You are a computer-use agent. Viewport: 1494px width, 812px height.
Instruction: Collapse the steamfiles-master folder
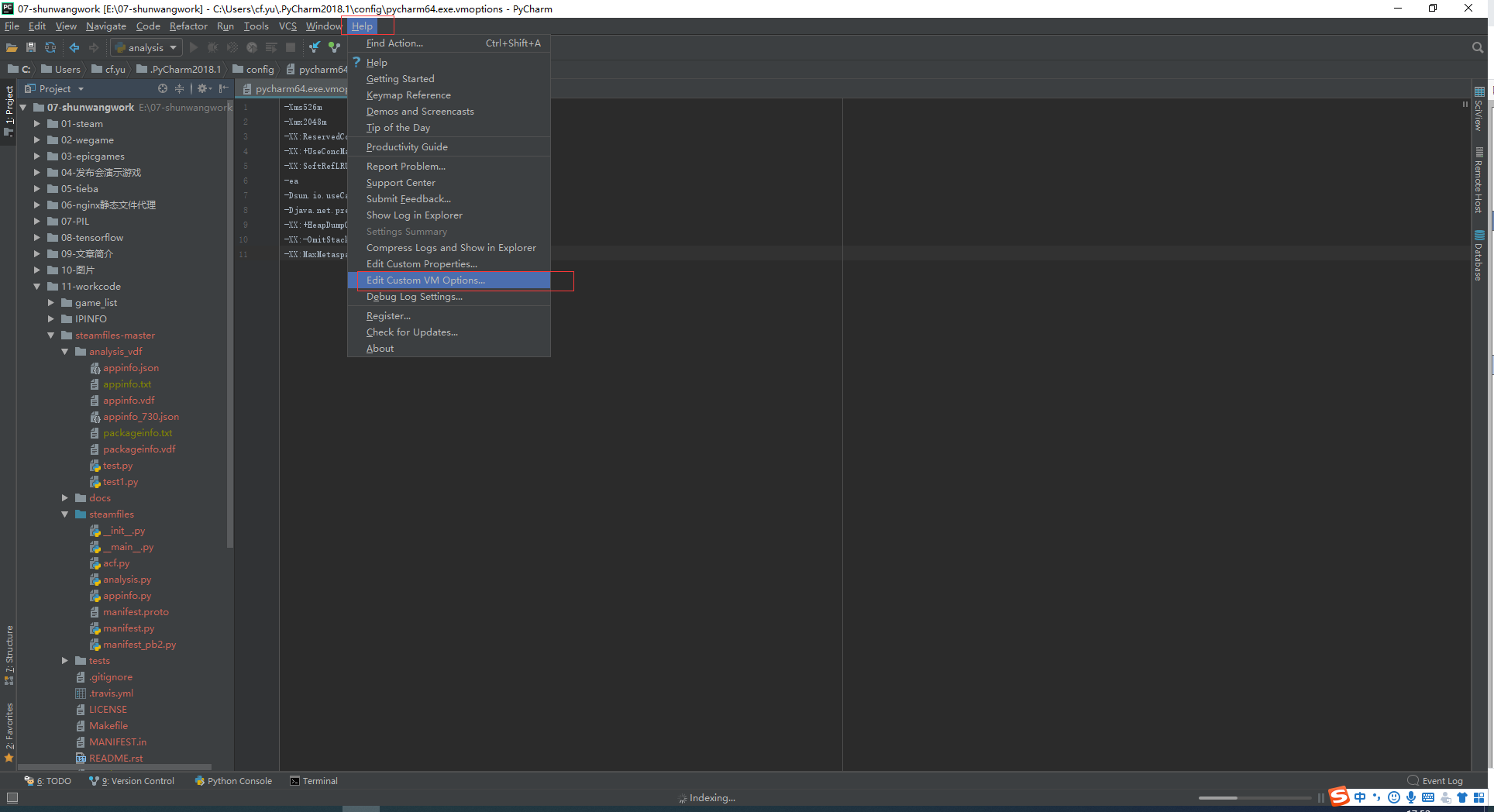pyautogui.click(x=50, y=335)
